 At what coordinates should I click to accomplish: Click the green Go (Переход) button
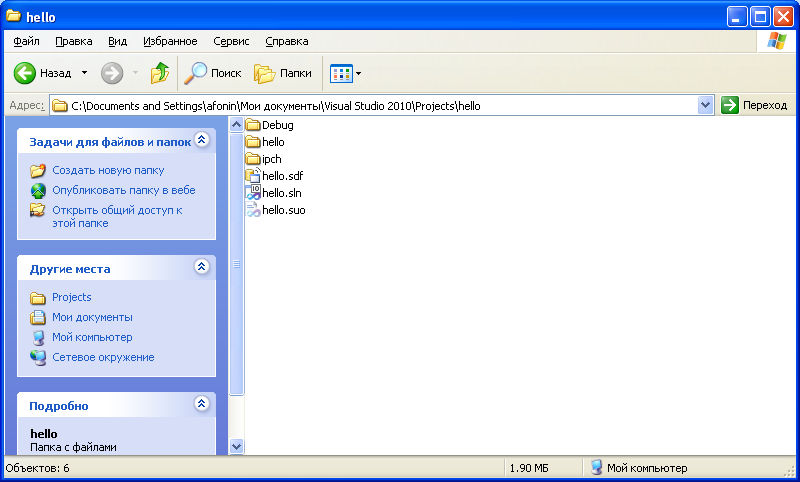(755, 105)
